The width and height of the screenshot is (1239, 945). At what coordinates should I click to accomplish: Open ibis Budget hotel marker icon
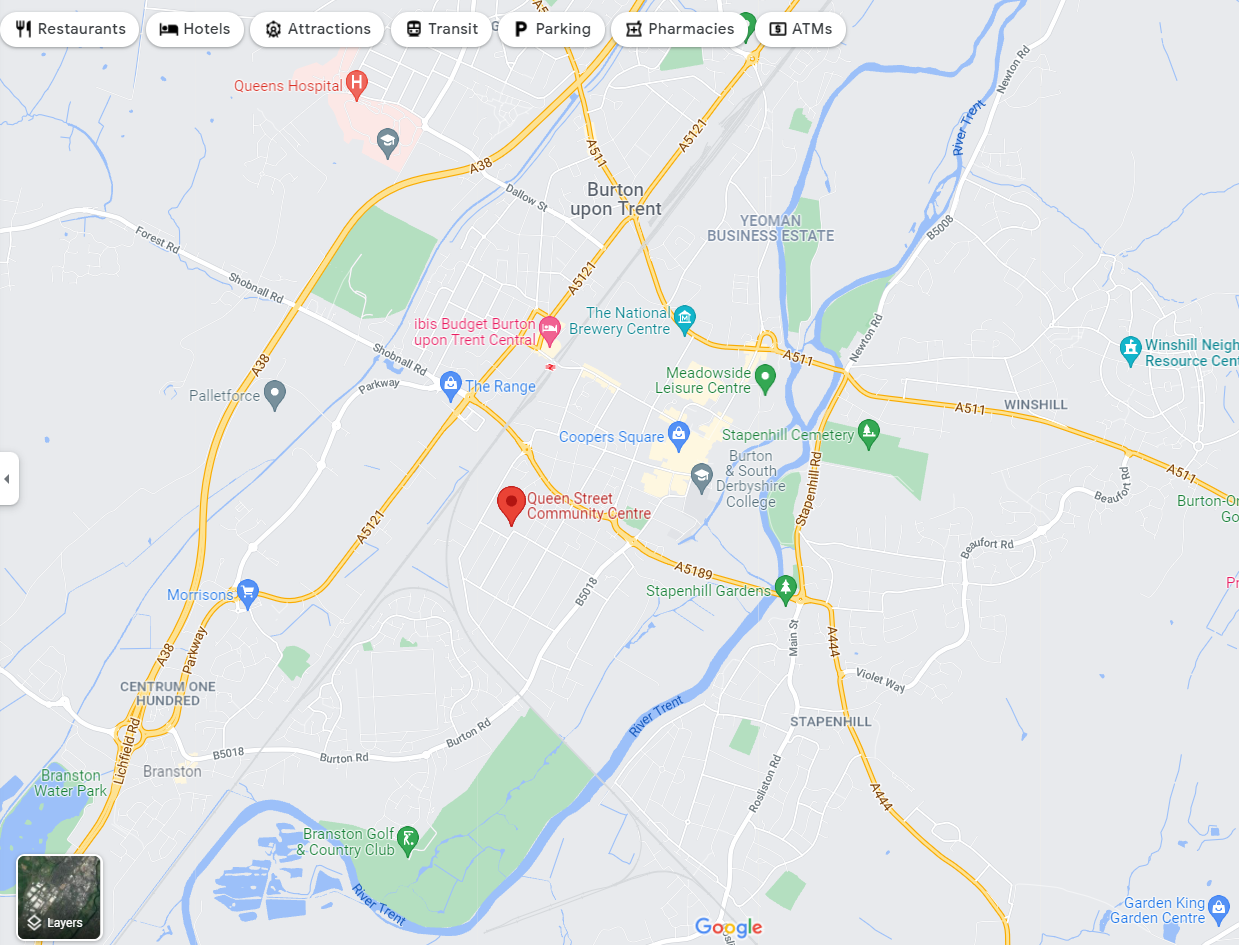pyautogui.click(x=549, y=327)
